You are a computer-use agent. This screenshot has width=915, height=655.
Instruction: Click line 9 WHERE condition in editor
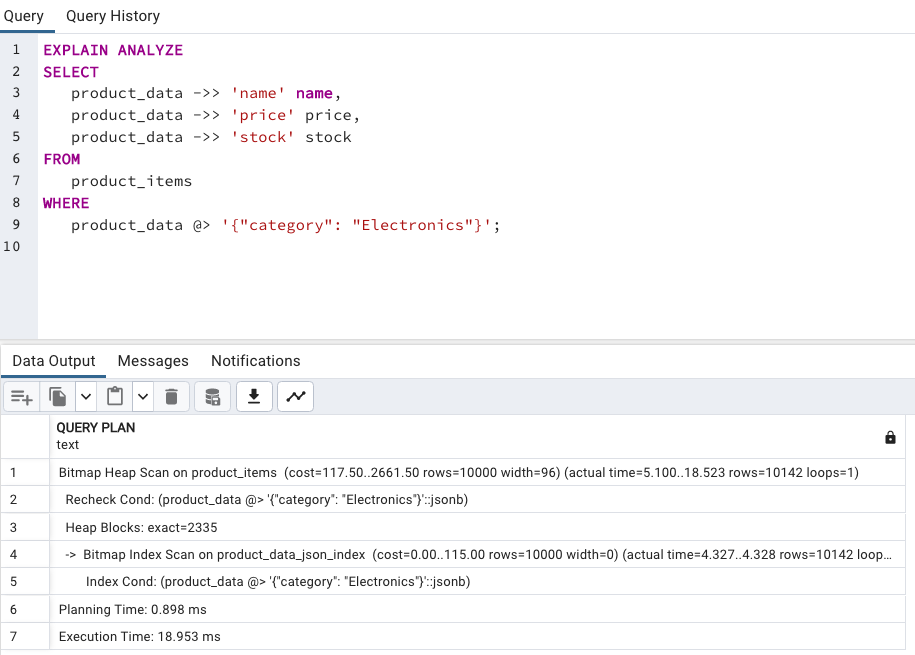tap(285, 225)
